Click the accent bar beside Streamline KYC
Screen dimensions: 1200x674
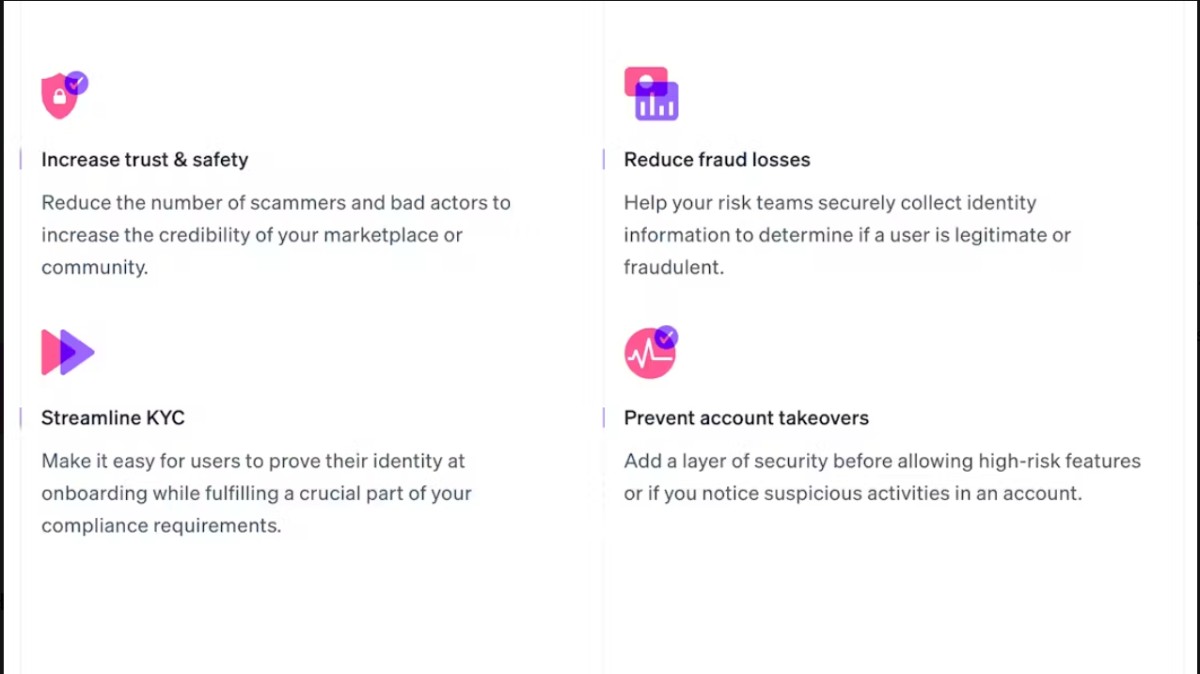[x=21, y=418]
